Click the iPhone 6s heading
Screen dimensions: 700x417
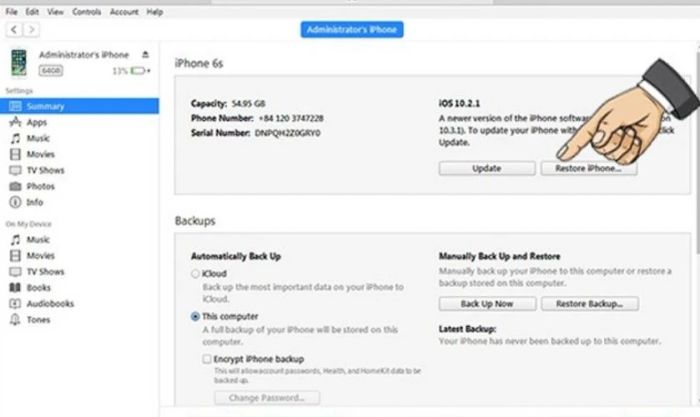pyautogui.click(x=199, y=63)
